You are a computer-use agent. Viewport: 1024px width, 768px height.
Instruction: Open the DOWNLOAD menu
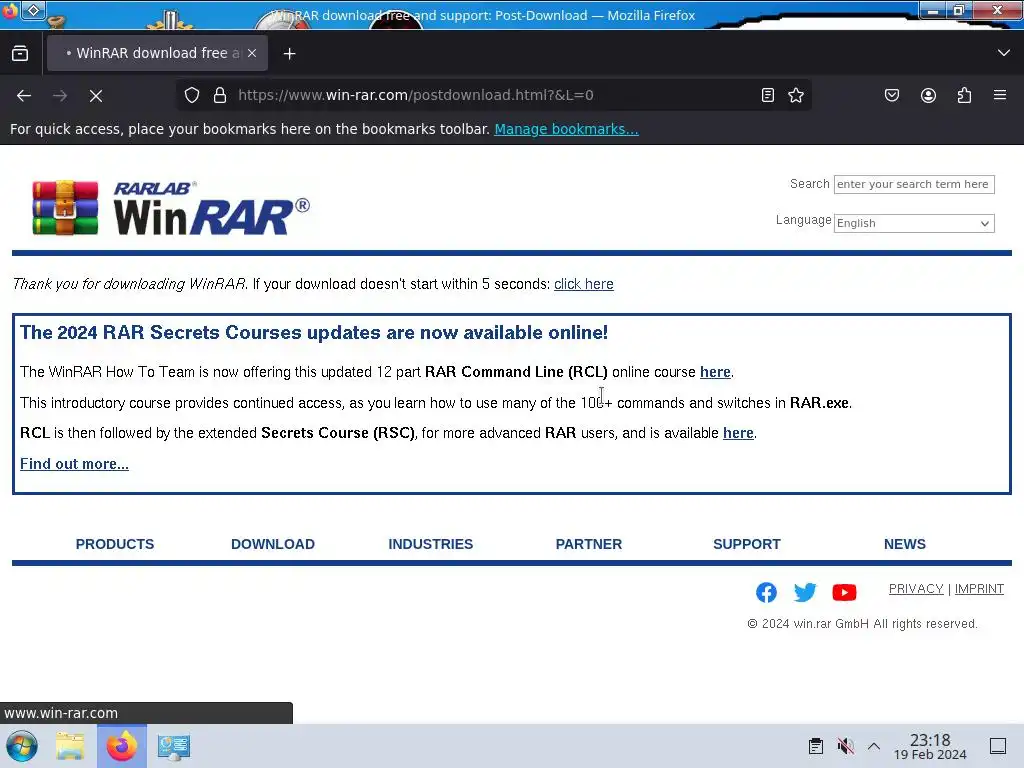pyautogui.click(x=273, y=544)
